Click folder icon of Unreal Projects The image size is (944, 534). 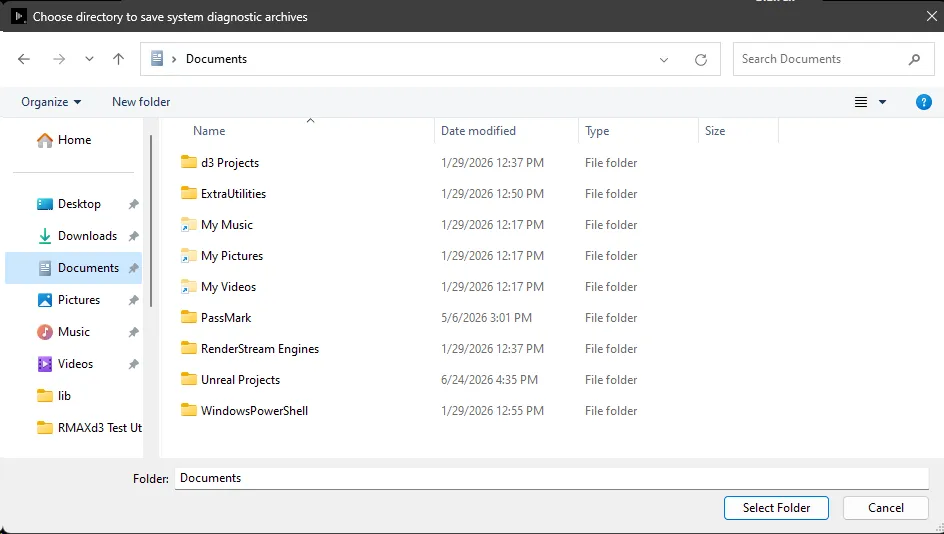(x=188, y=379)
